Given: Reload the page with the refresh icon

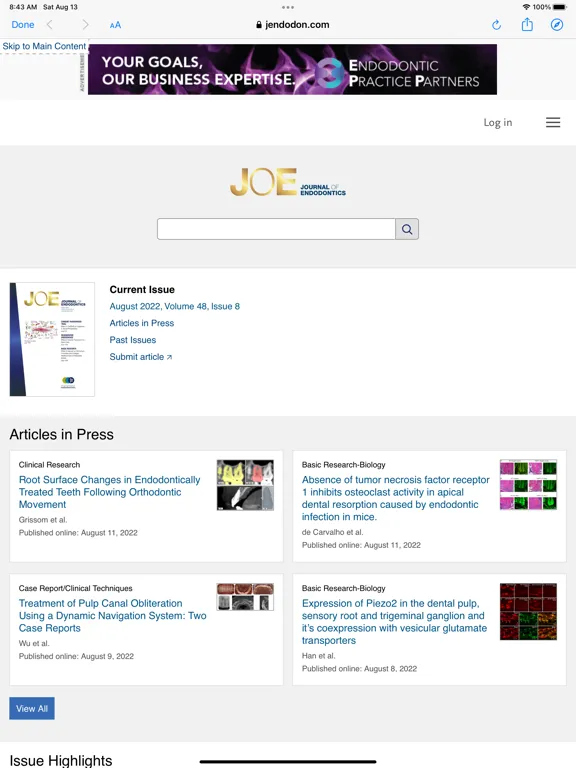Looking at the screenshot, I should click(496, 24).
